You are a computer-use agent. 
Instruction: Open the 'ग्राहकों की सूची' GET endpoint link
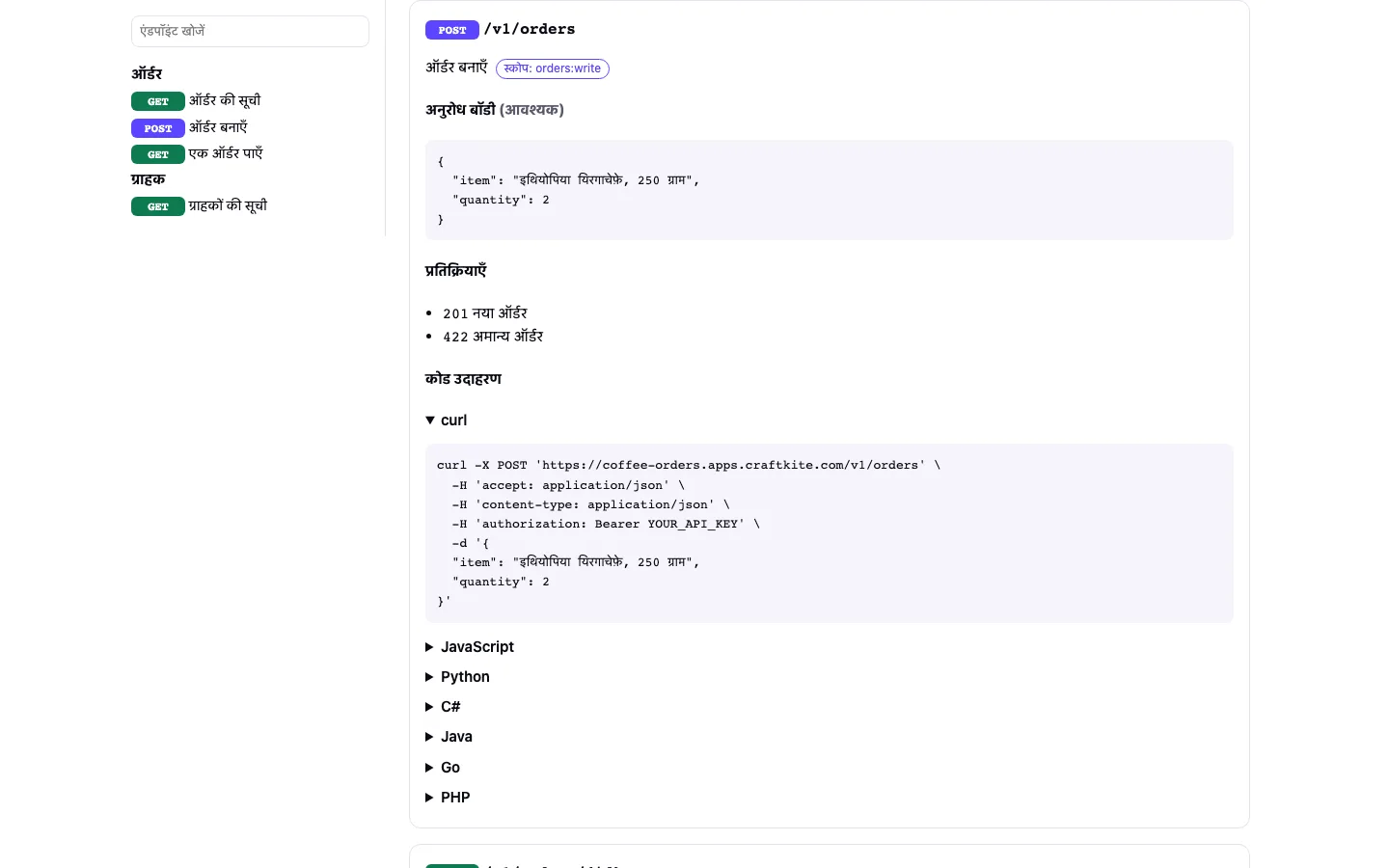click(199, 205)
